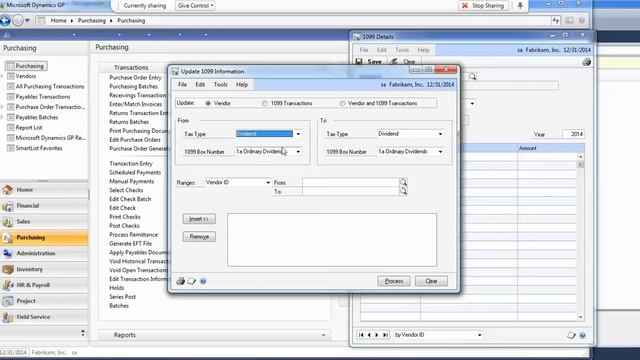Open the To 1099 Box Number dropdown
This screenshot has height=360, width=640.
[440, 152]
